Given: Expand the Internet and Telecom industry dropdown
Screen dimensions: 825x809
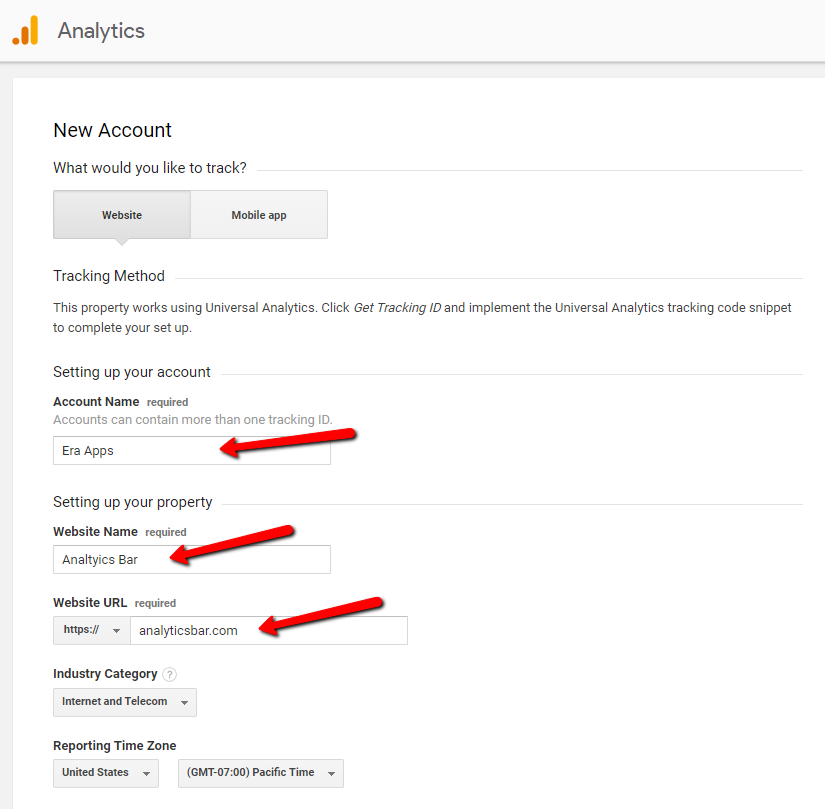Looking at the screenshot, I should 125,702.
